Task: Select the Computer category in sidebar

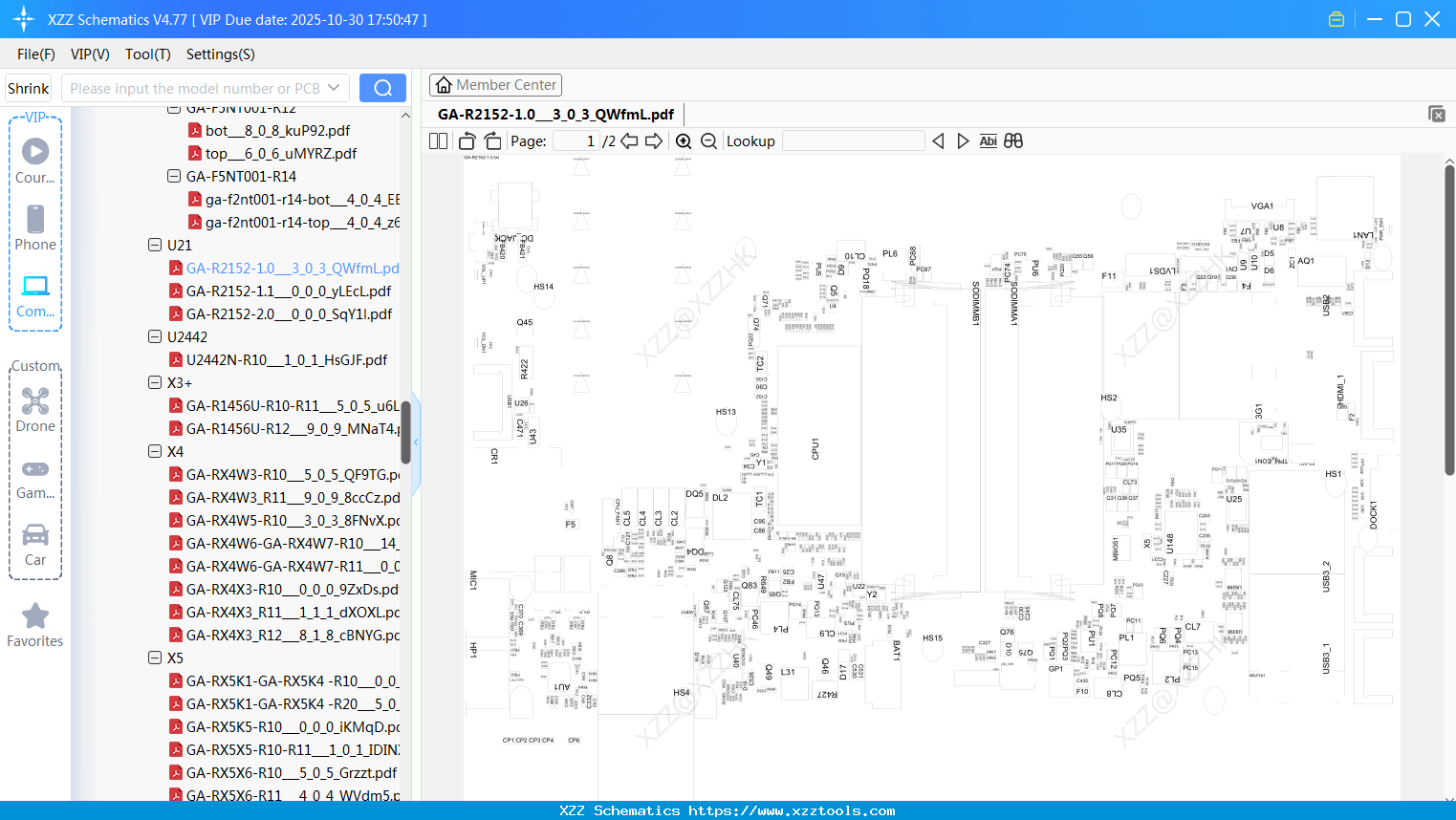Action: tap(35, 295)
